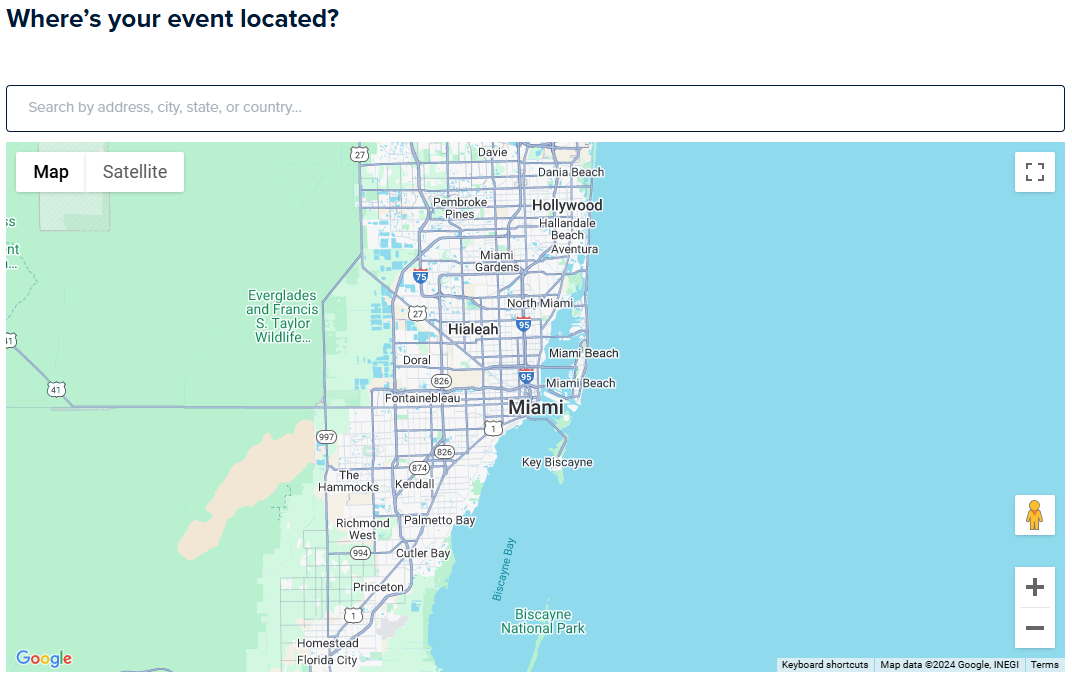Click the event location search field
The height and width of the screenshot is (681, 1072).
pos(535,108)
